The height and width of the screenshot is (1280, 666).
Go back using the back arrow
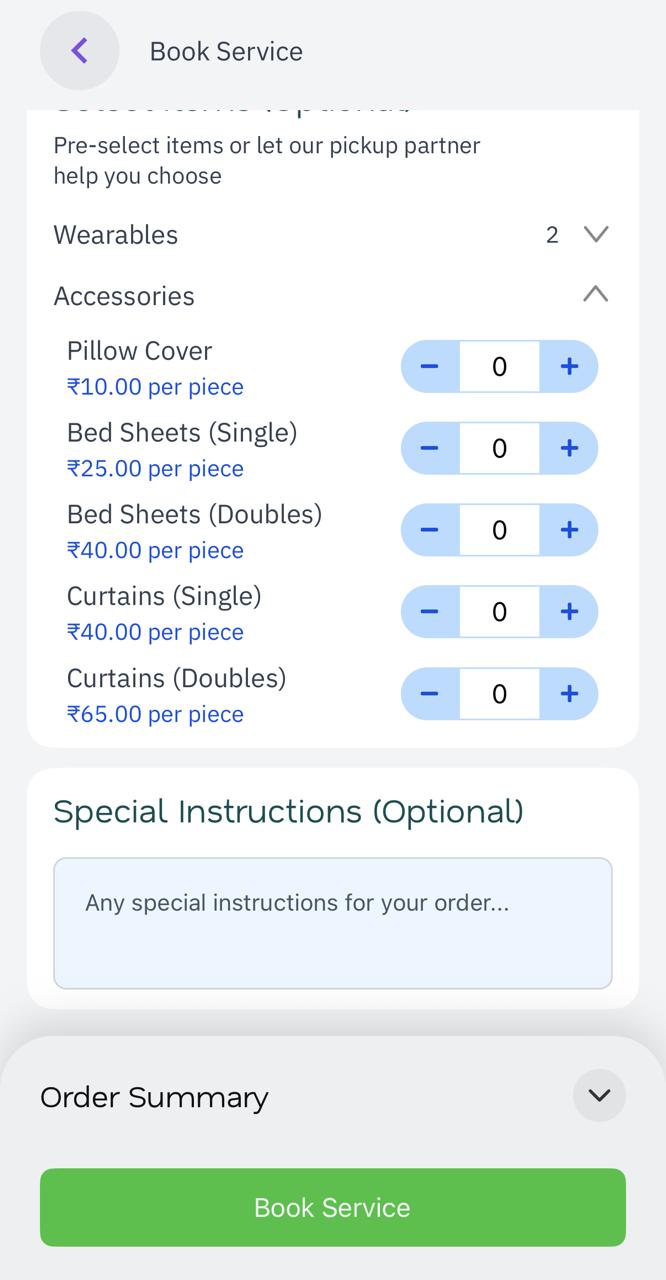(79, 50)
